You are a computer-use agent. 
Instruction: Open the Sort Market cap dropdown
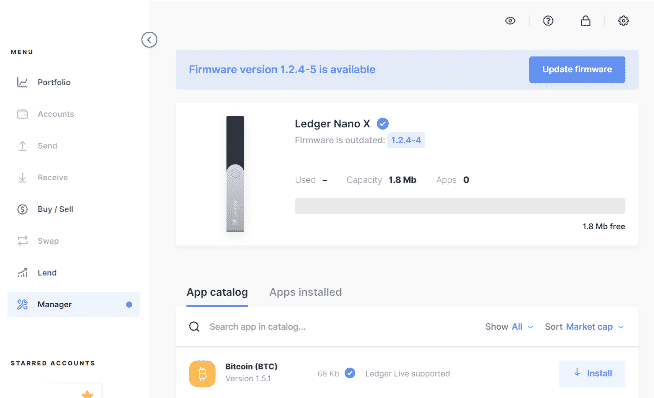pyautogui.click(x=584, y=327)
